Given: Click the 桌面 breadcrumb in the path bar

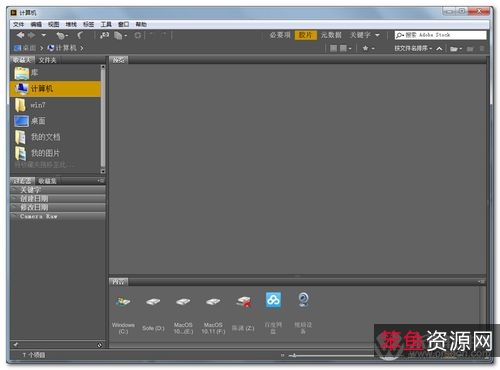Looking at the screenshot, I should (x=25, y=48).
